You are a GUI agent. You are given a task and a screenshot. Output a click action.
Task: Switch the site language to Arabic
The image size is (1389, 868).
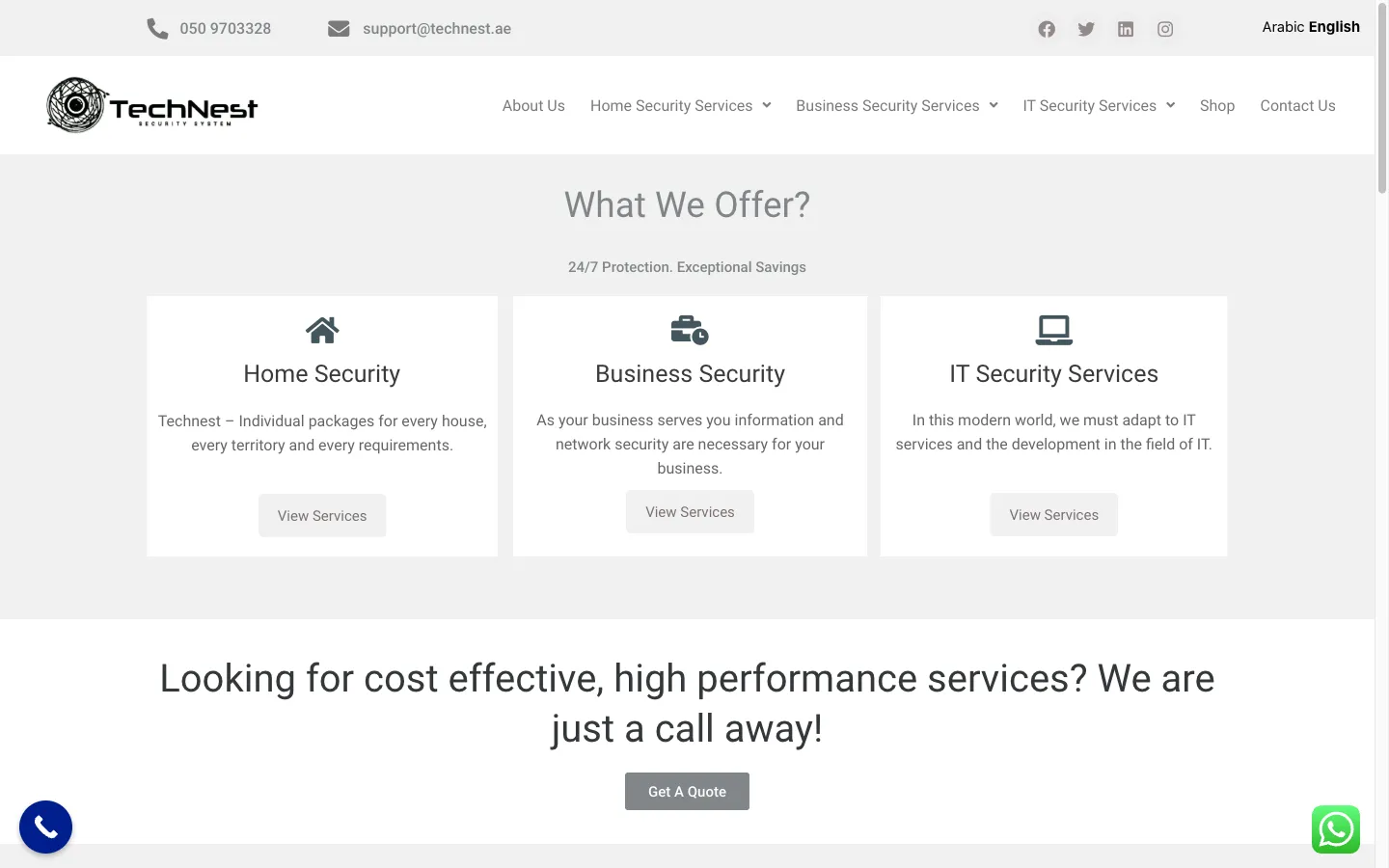click(1283, 27)
